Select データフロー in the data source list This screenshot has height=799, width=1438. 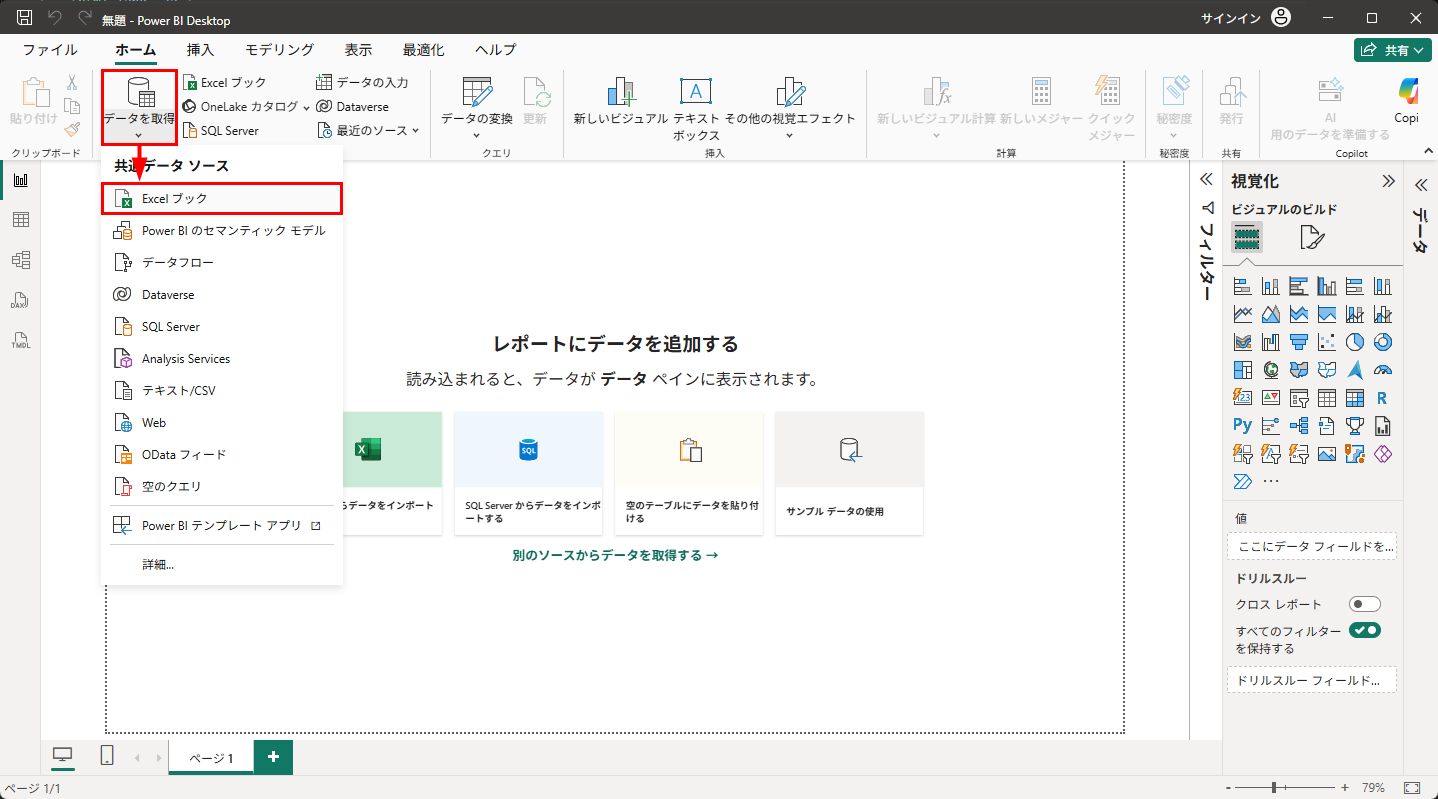pos(222,263)
